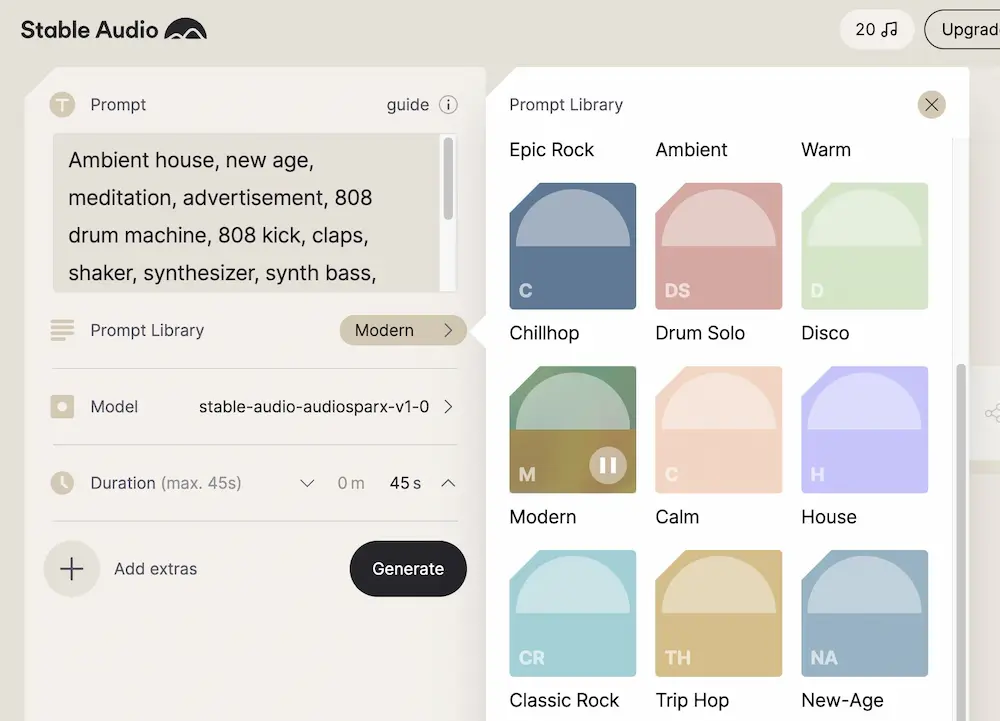Screen dimensions: 1000x721
Task: Select the Chillhop preset thumbnail
Action: 573,246
